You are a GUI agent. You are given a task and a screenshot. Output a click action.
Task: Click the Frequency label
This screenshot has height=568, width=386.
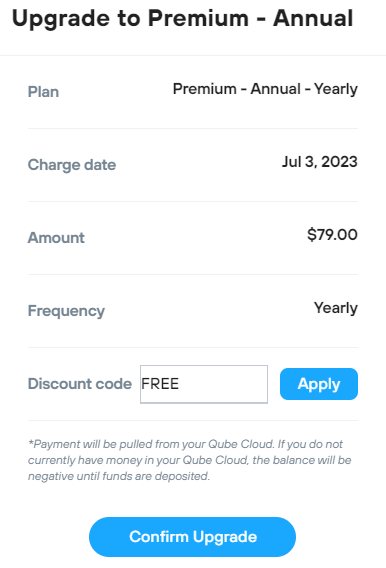pyautogui.click(x=66, y=311)
